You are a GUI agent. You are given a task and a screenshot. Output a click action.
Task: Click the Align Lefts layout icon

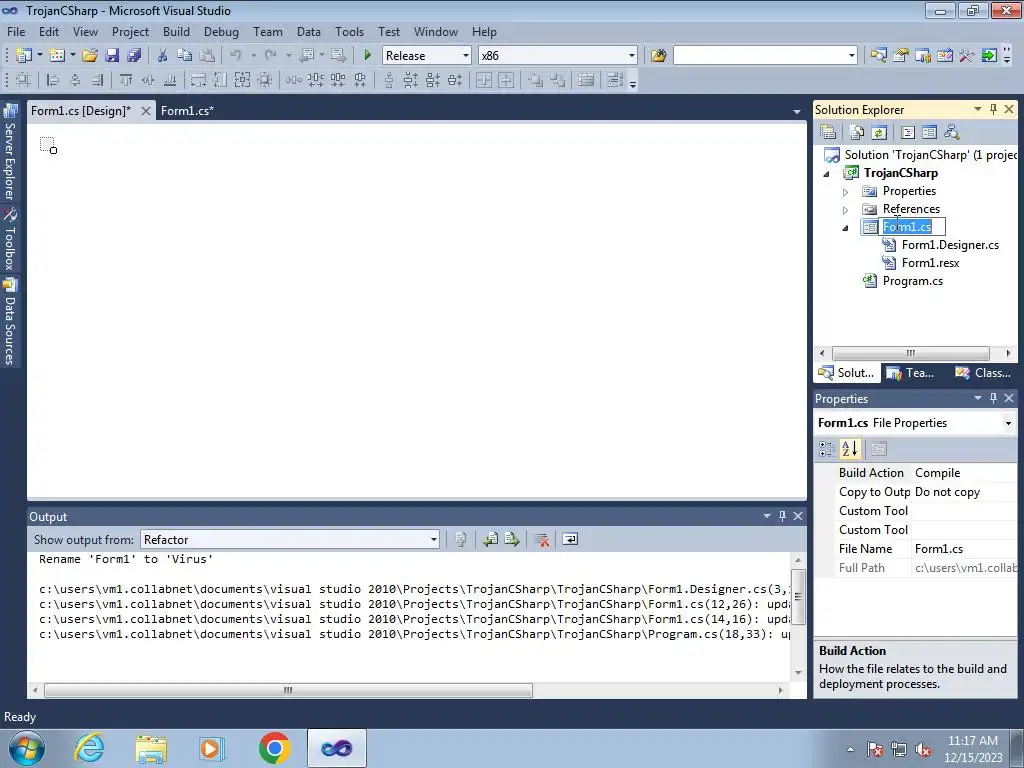coord(52,80)
